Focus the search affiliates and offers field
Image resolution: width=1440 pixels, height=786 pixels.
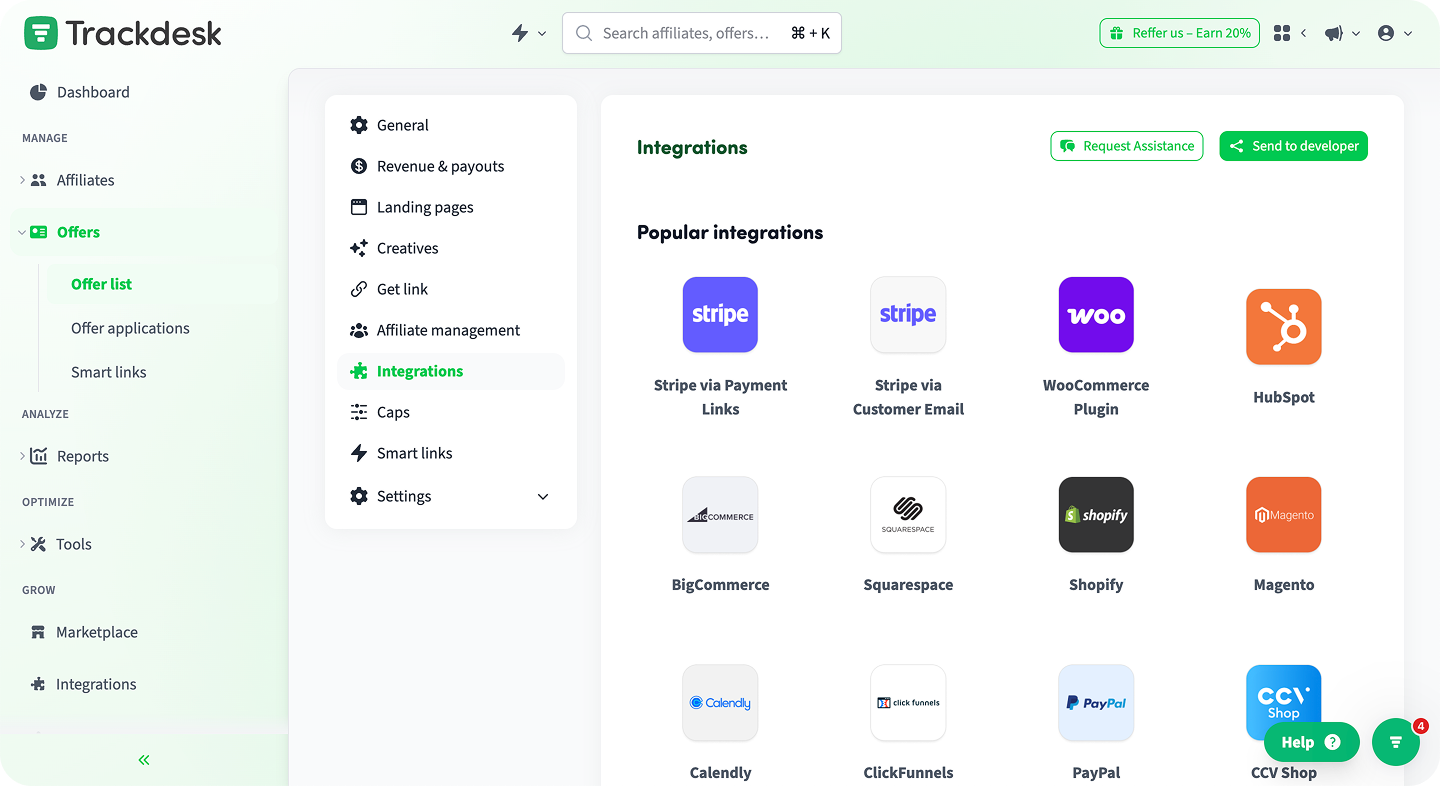click(x=702, y=33)
